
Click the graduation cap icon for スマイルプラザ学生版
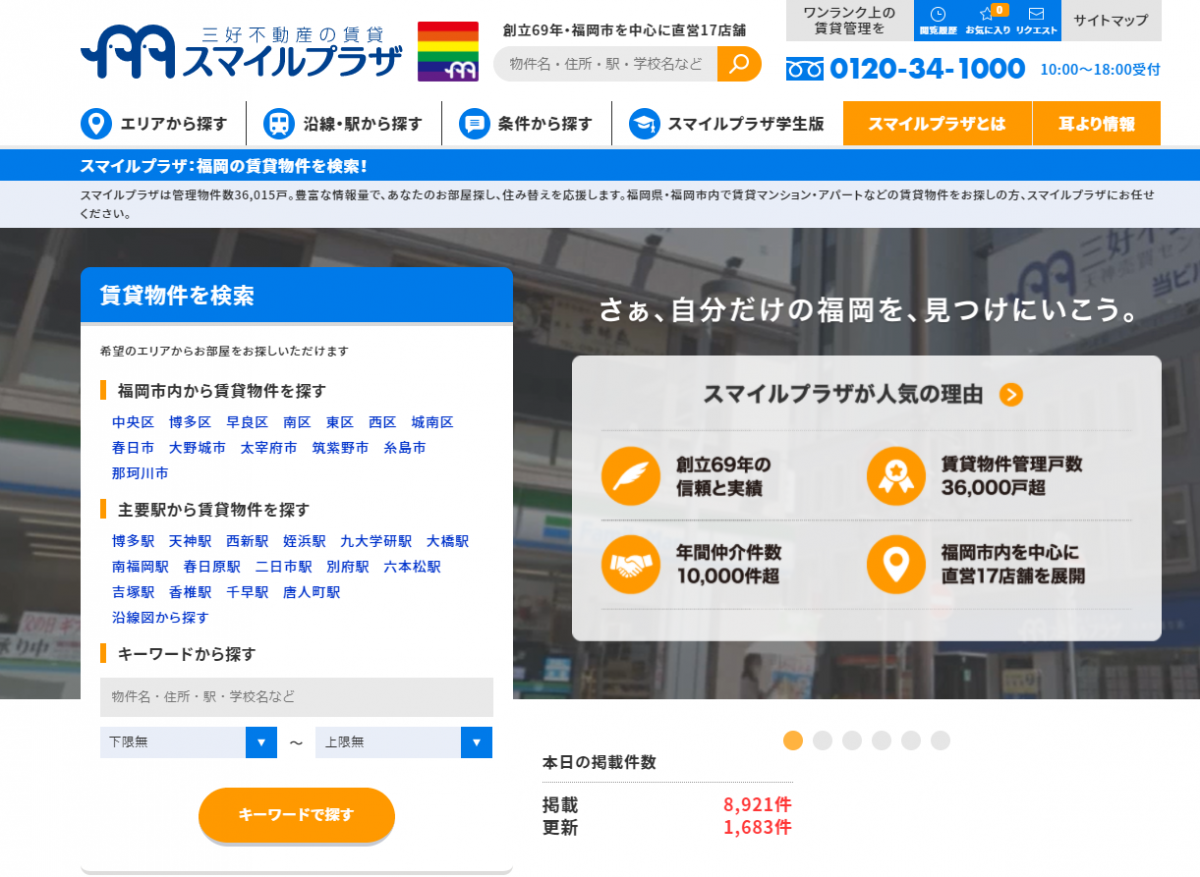(644, 124)
